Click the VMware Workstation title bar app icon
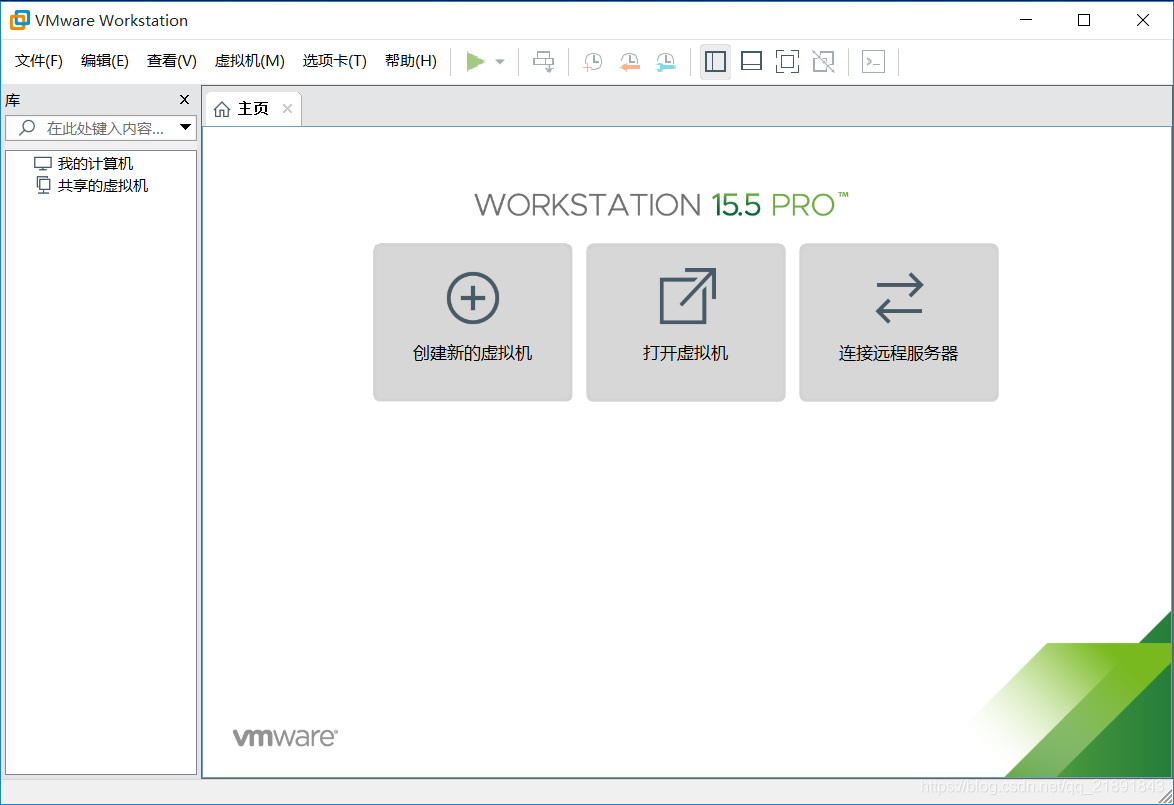The width and height of the screenshot is (1174, 805). [20, 20]
